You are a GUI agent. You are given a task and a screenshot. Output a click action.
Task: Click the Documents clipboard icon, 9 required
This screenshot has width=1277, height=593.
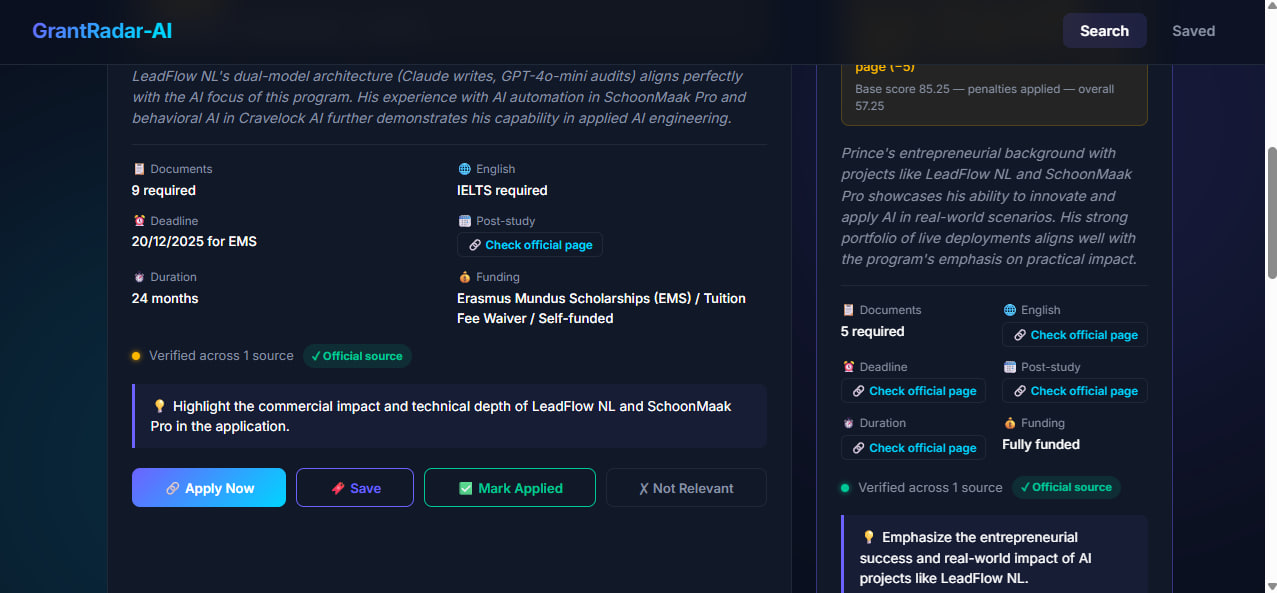click(139, 169)
